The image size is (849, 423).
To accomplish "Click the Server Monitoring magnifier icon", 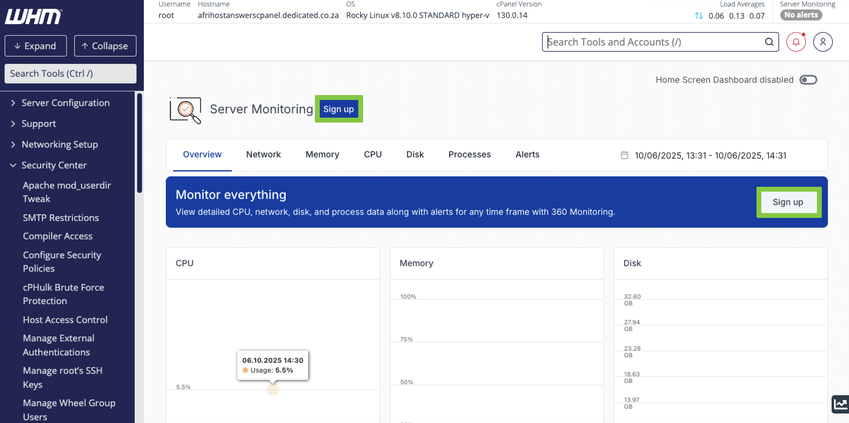I will coord(185,109).
